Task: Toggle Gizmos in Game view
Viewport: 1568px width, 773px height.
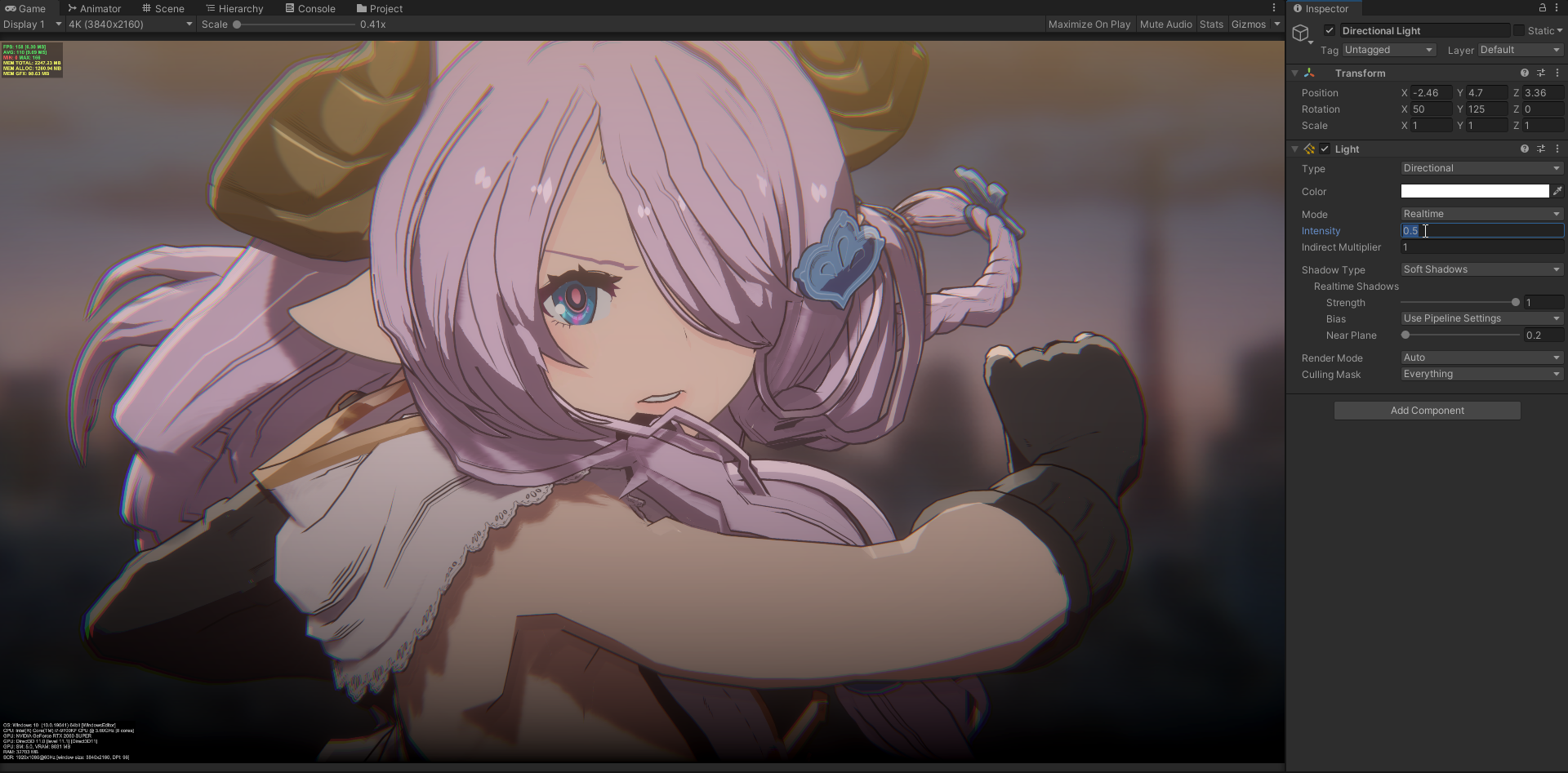Action: [x=1248, y=24]
